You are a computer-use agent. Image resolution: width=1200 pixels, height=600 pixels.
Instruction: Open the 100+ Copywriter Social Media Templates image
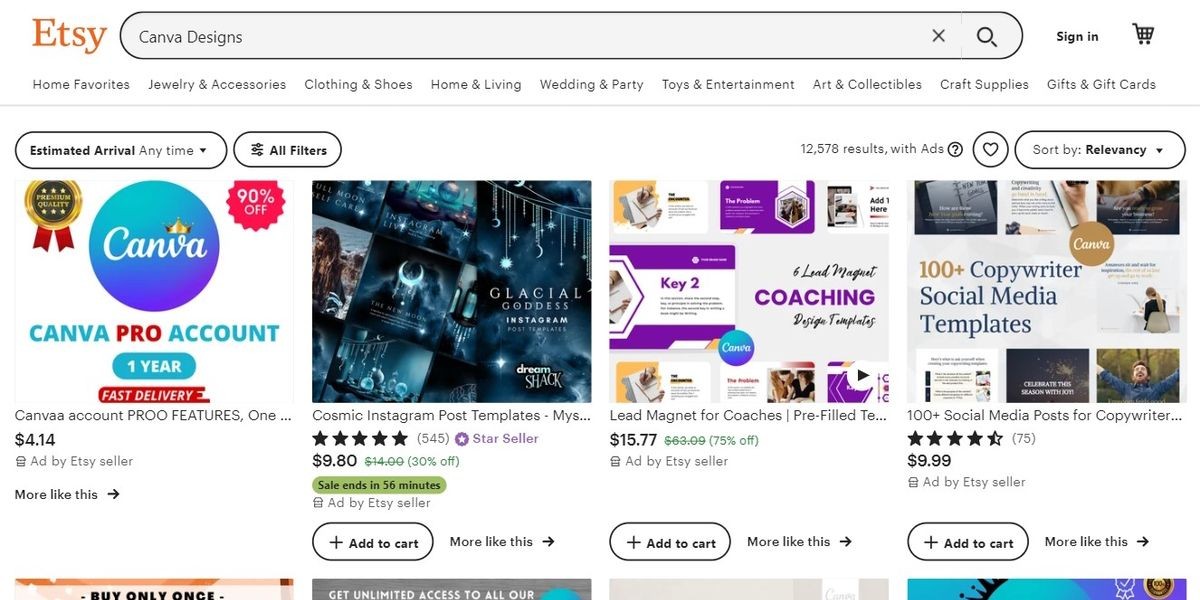[x=1046, y=291]
